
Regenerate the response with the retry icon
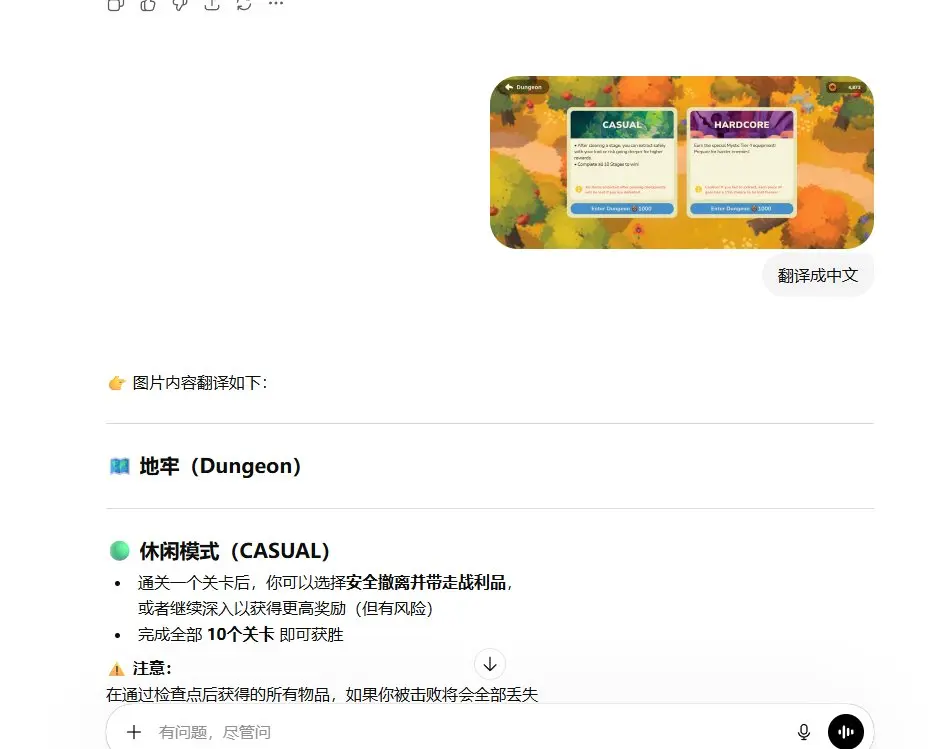(x=244, y=4)
